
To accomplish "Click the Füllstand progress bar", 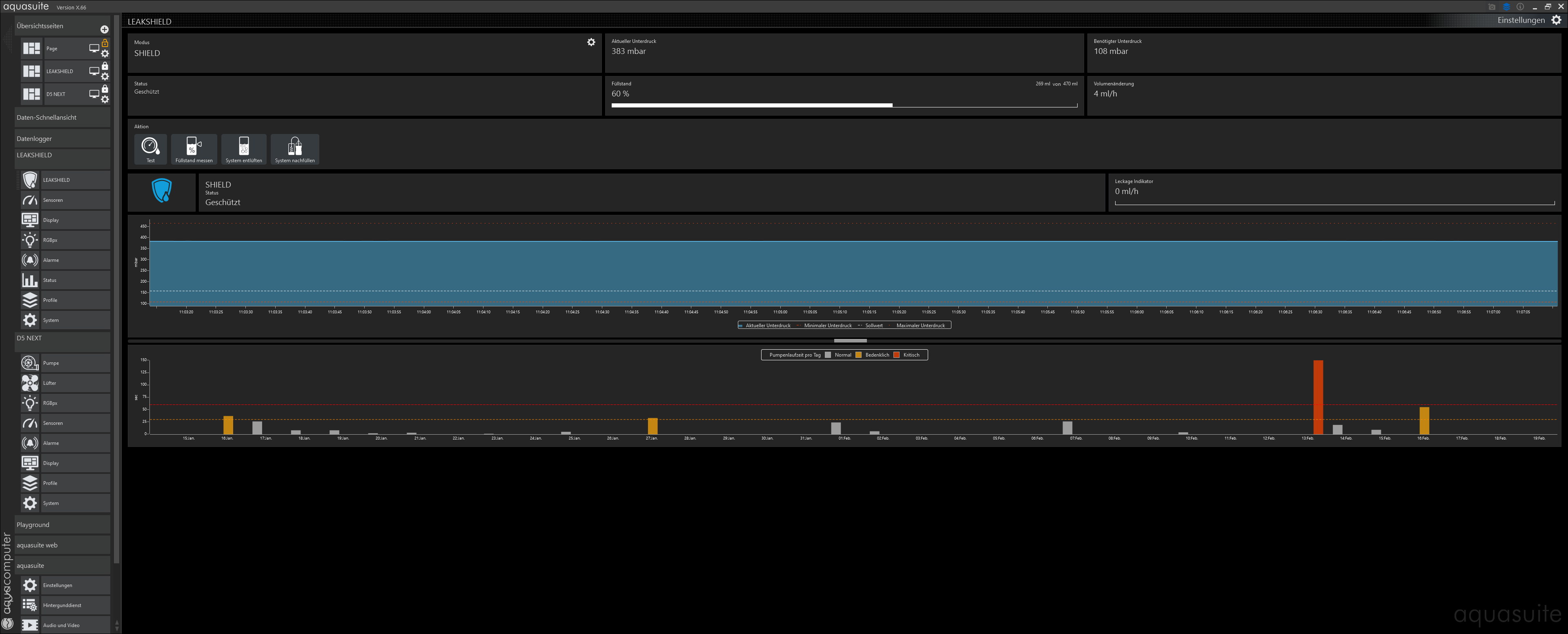I will tap(844, 105).
